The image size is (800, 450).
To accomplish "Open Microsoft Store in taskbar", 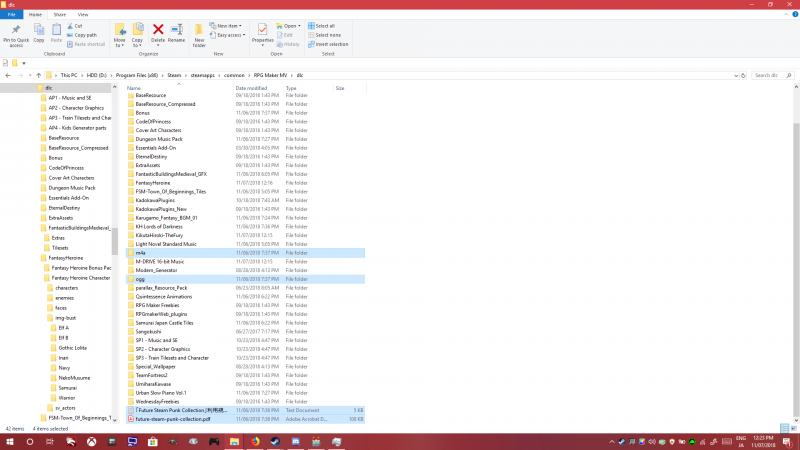I will point(153,442).
